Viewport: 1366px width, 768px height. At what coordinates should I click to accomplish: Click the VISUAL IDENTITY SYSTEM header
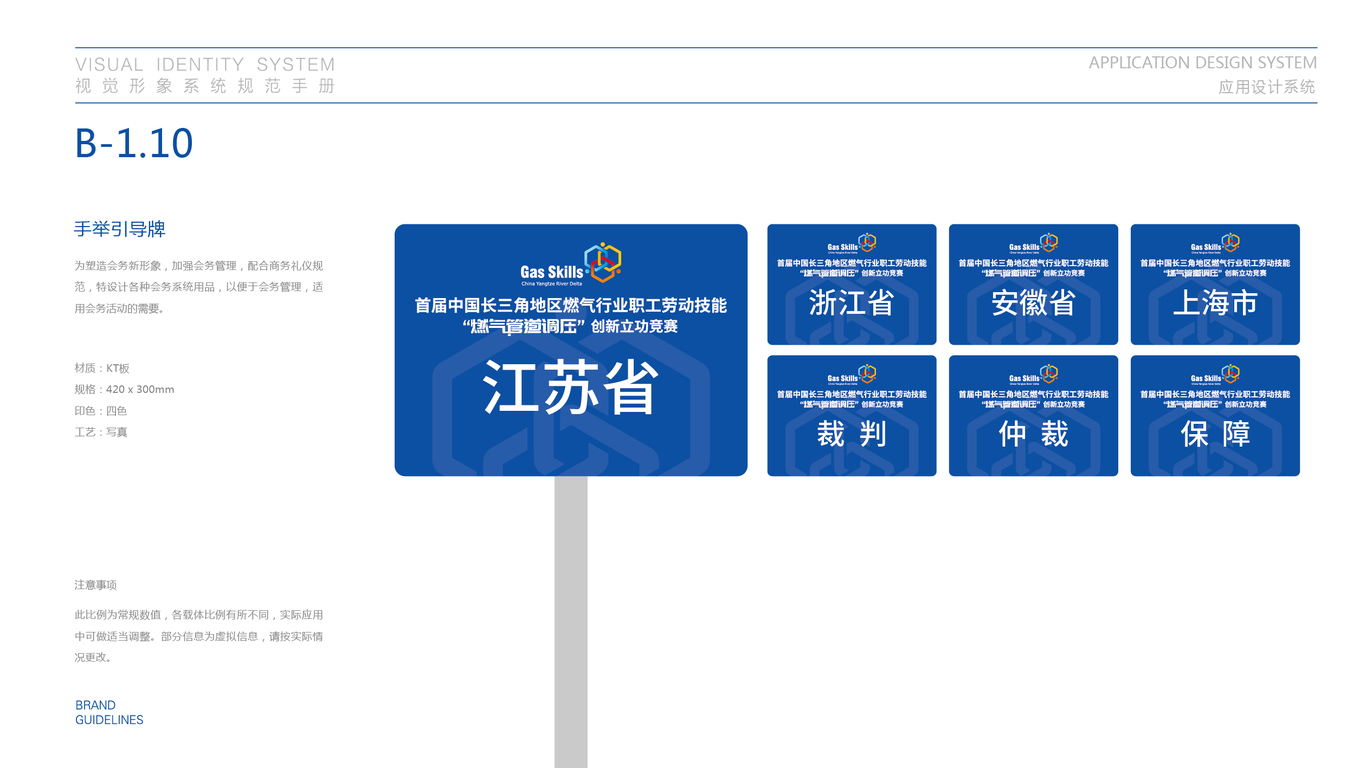[205, 64]
